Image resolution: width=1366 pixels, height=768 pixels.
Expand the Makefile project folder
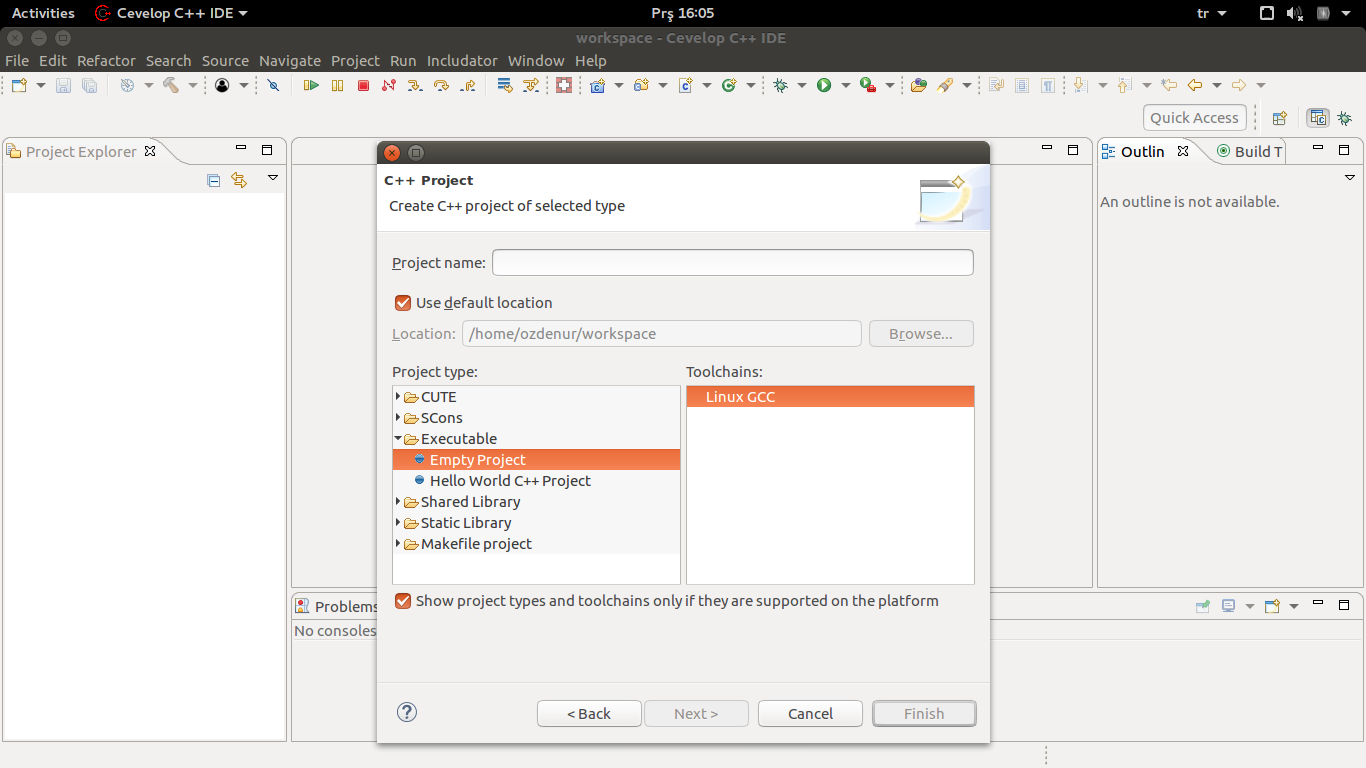click(398, 544)
